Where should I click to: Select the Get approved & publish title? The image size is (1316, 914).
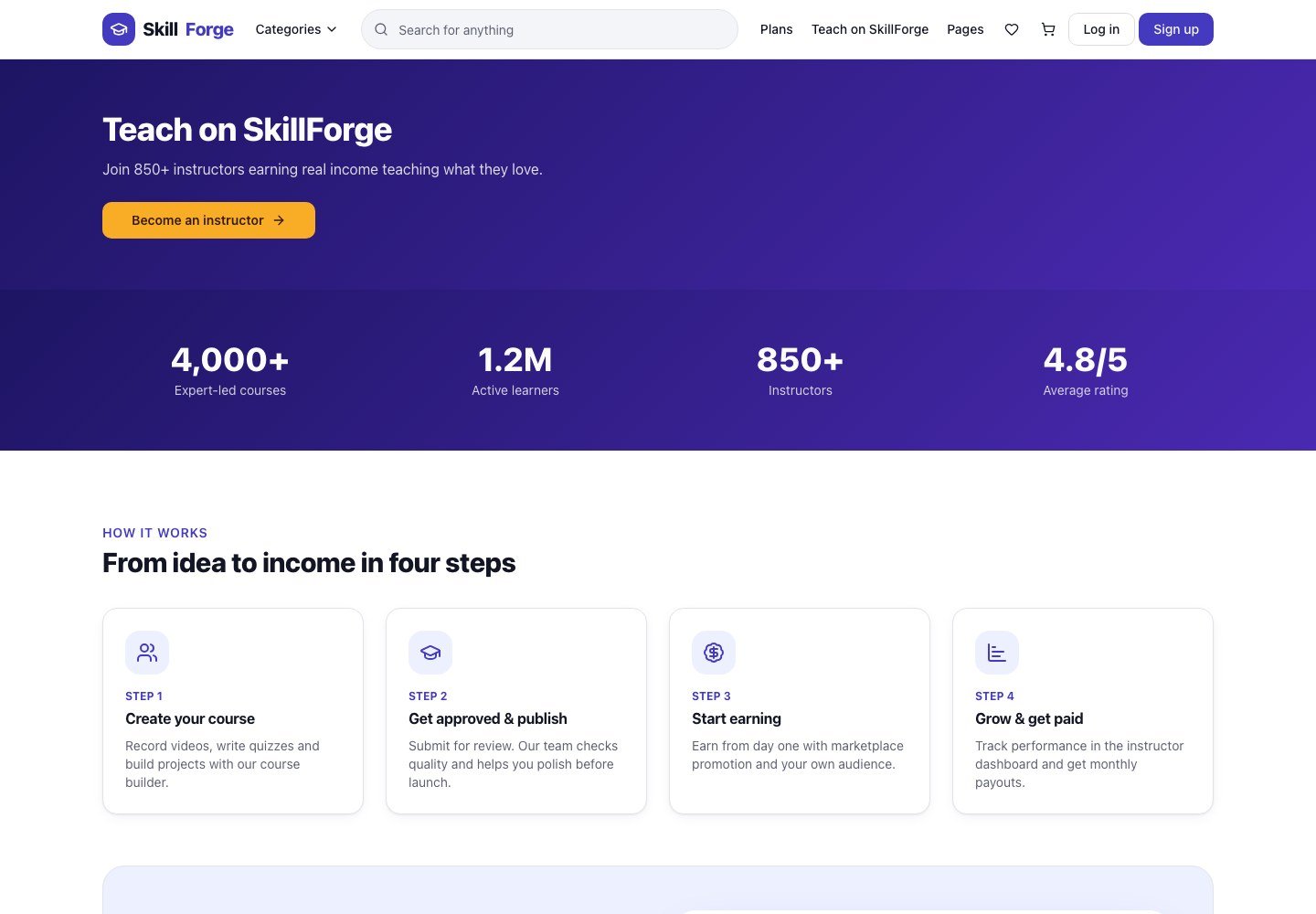[488, 718]
